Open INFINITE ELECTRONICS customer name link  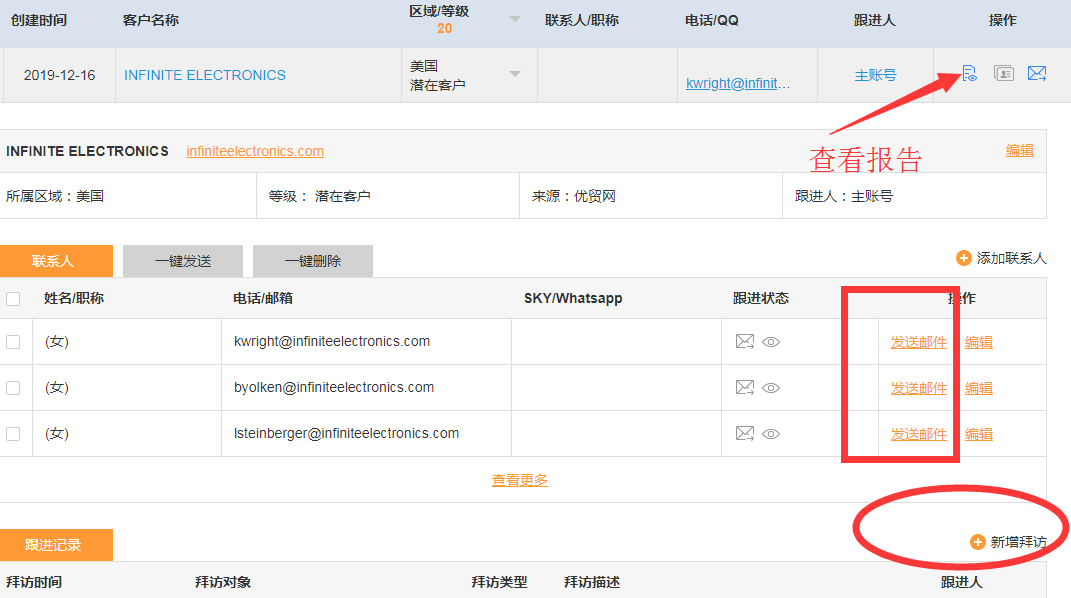pos(205,75)
